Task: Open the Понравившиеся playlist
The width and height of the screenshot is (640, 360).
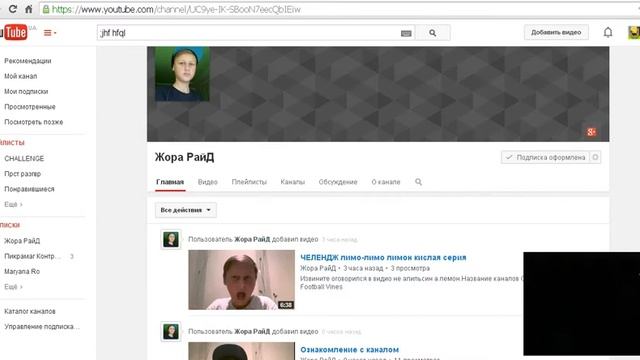Action: (29, 189)
